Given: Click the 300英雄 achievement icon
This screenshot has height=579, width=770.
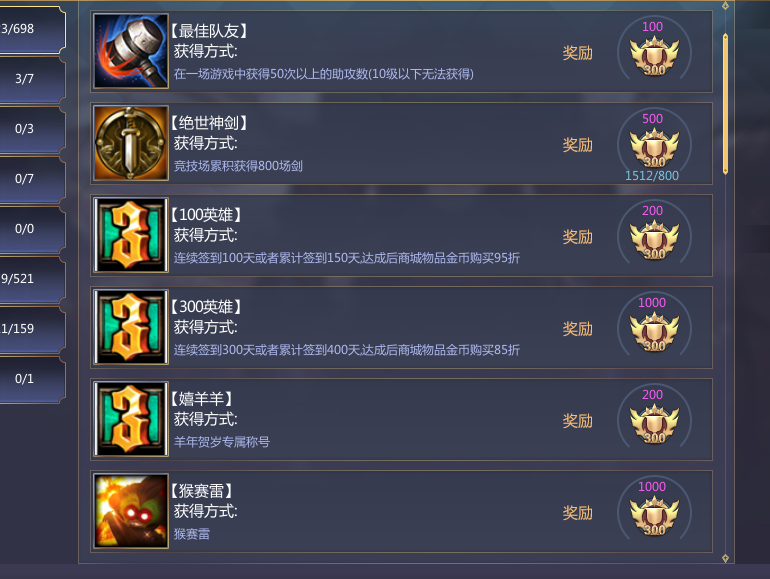Looking at the screenshot, I should coord(131,327).
